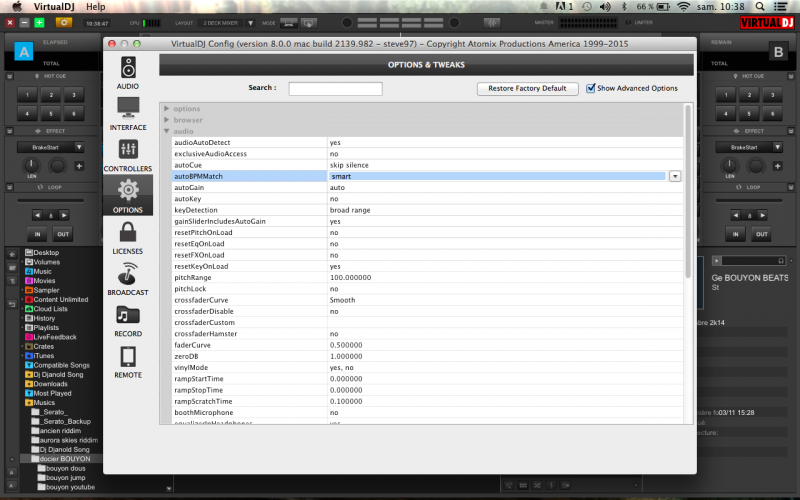Open the Audio settings section
This screenshot has width=800, height=500.
point(128,73)
